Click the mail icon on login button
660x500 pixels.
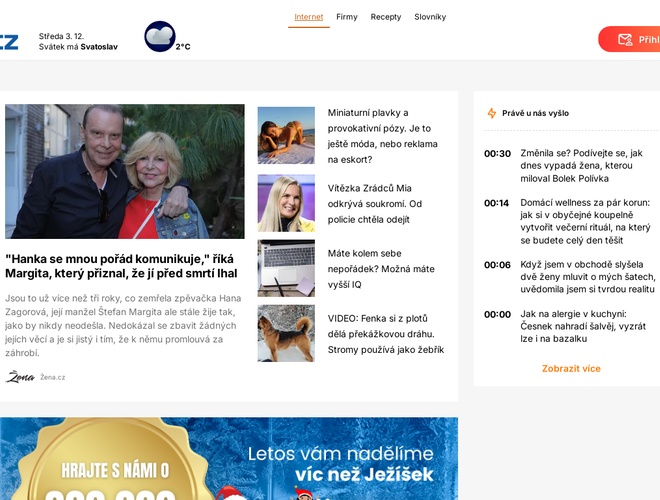pyautogui.click(x=625, y=40)
